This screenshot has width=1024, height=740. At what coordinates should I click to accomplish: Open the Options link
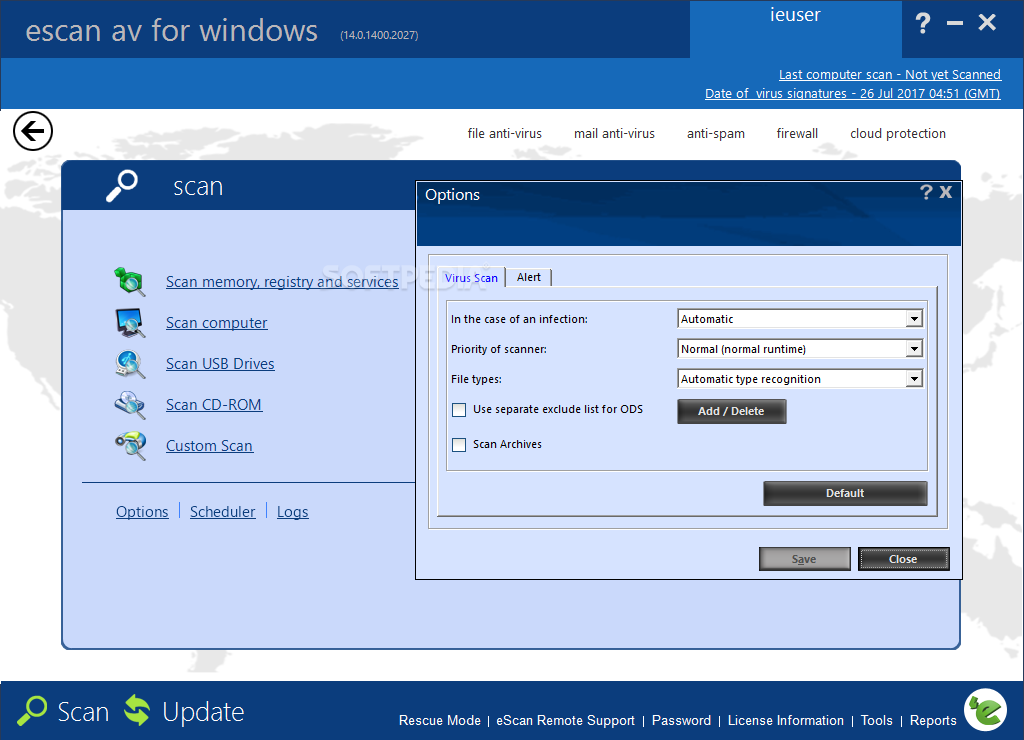click(x=142, y=512)
